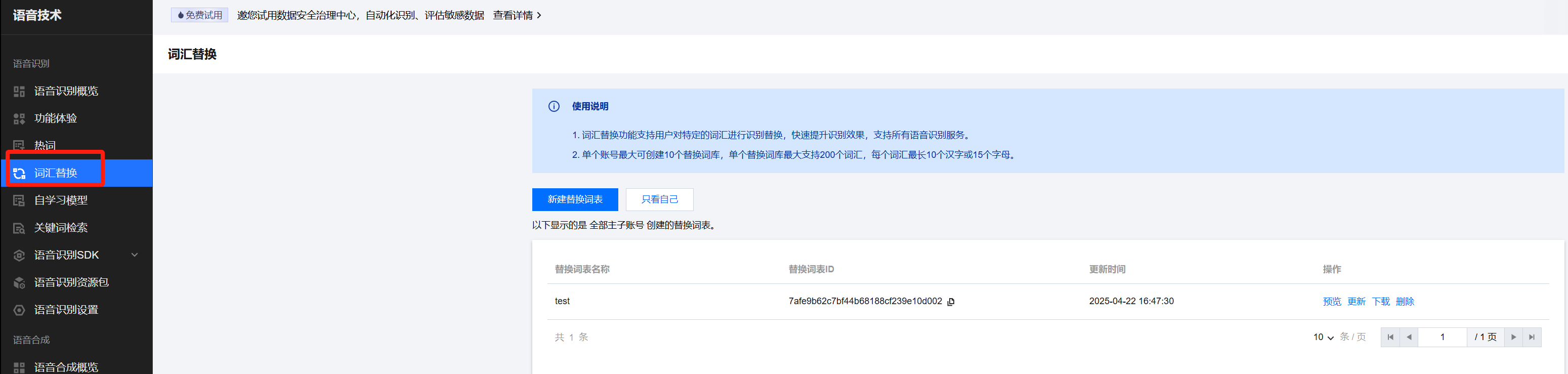Click 下载 for the test table
This screenshot has height=374, width=1568.
(x=1380, y=302)
